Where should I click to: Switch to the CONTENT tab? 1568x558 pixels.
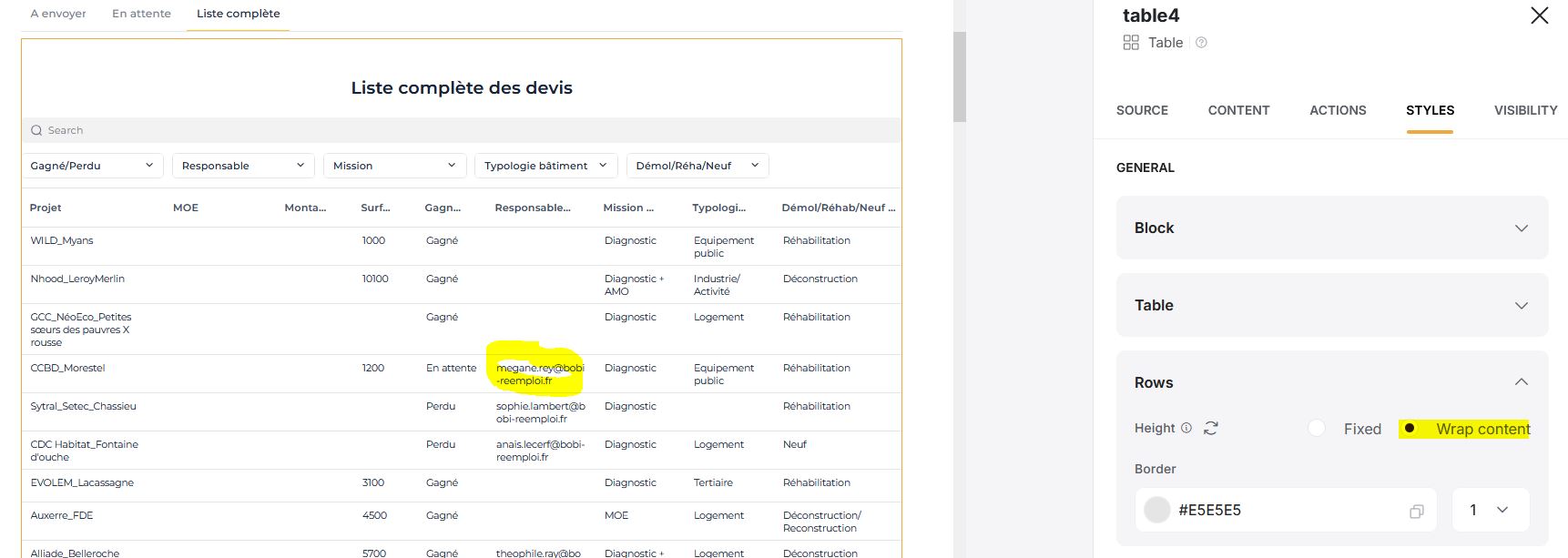tap(1237, 110)
